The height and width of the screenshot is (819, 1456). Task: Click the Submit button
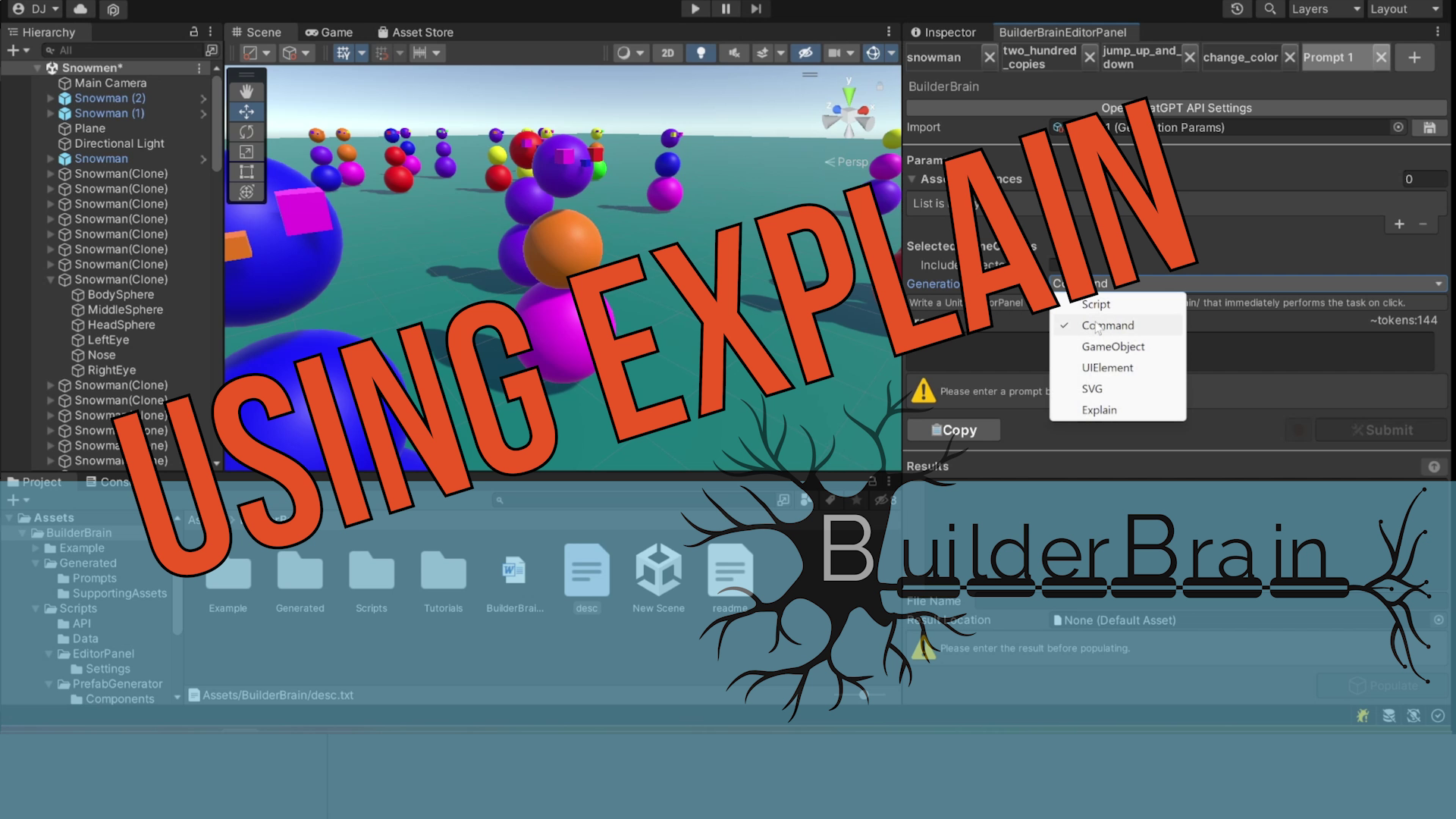pos(1381,430)
